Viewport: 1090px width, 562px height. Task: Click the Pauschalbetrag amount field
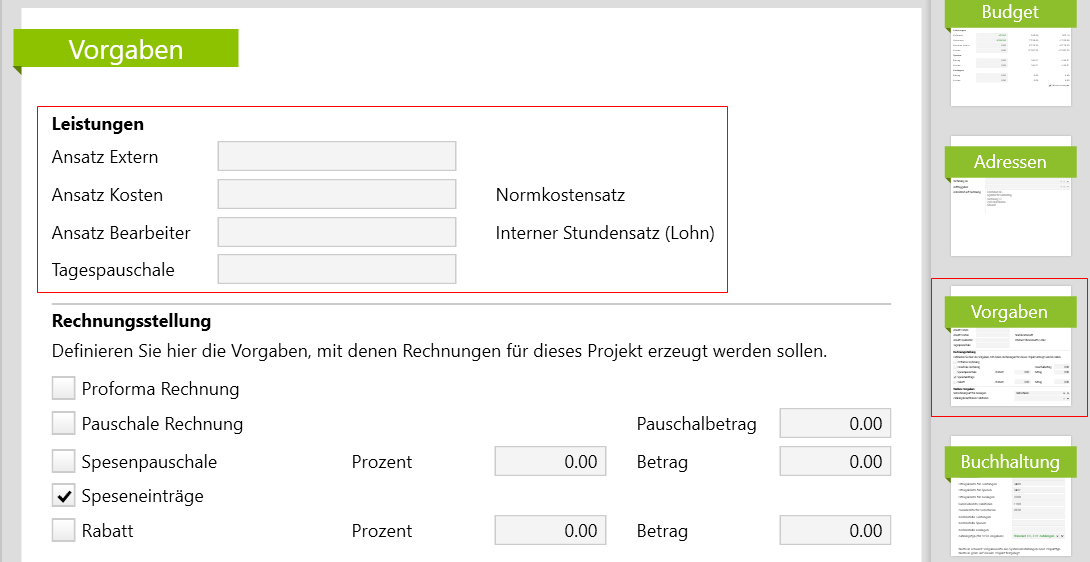834,423
